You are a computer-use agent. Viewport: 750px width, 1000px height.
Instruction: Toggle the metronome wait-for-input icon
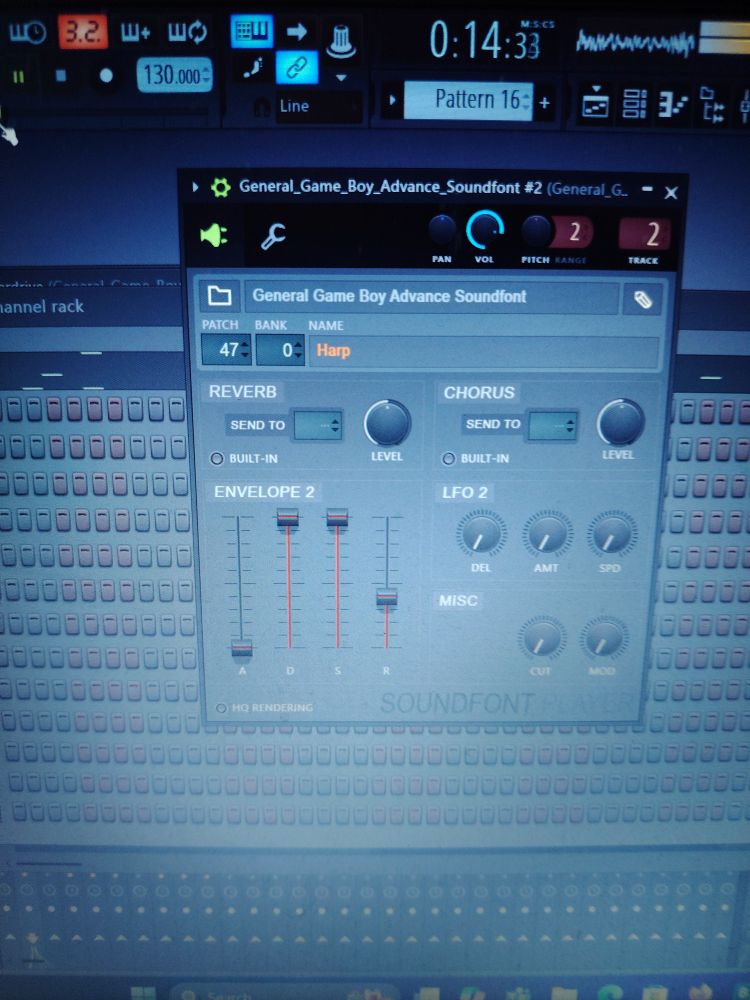(27, 32)
